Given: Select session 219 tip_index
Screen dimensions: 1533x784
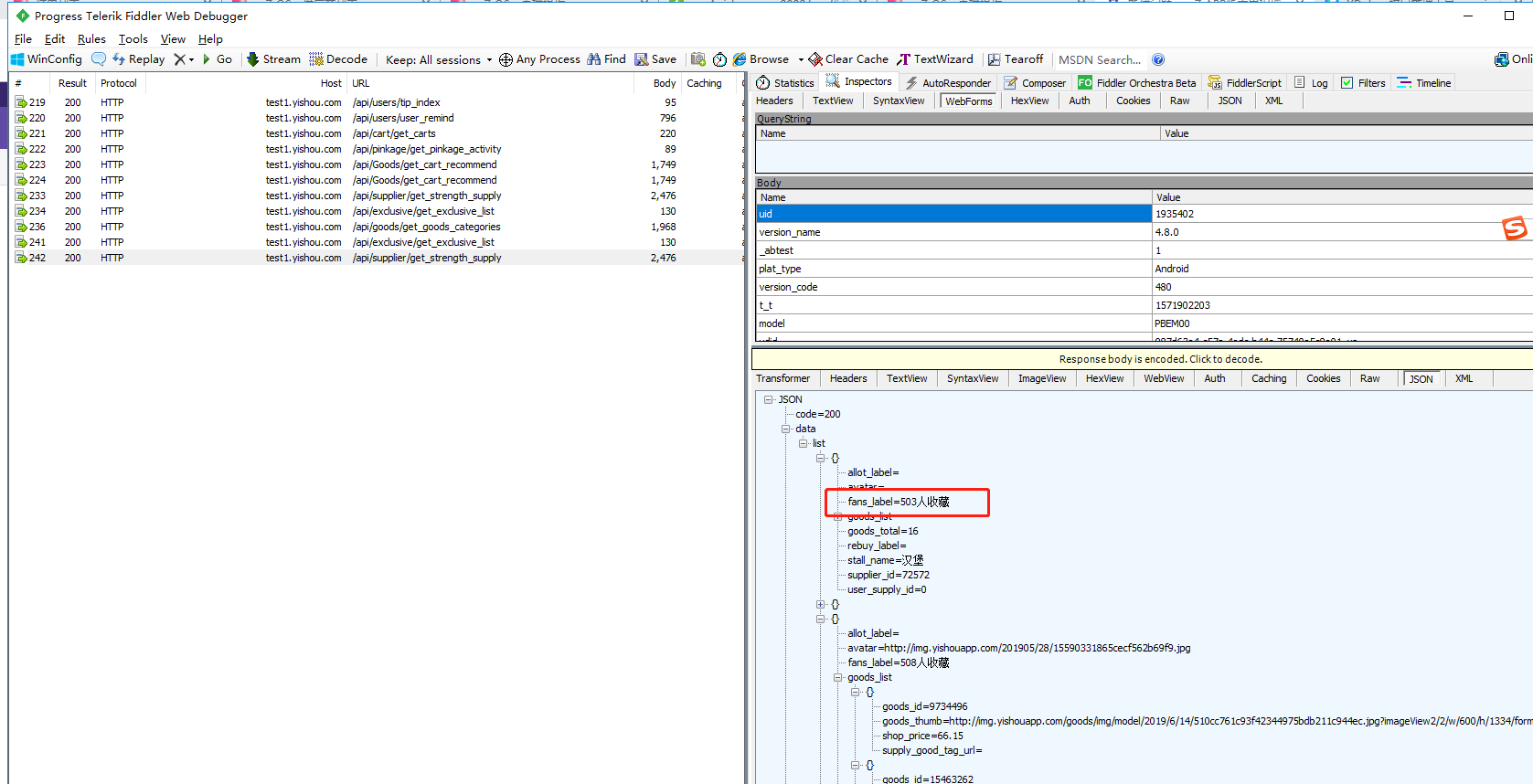Looking at the screenshot, I should point(378,102).
